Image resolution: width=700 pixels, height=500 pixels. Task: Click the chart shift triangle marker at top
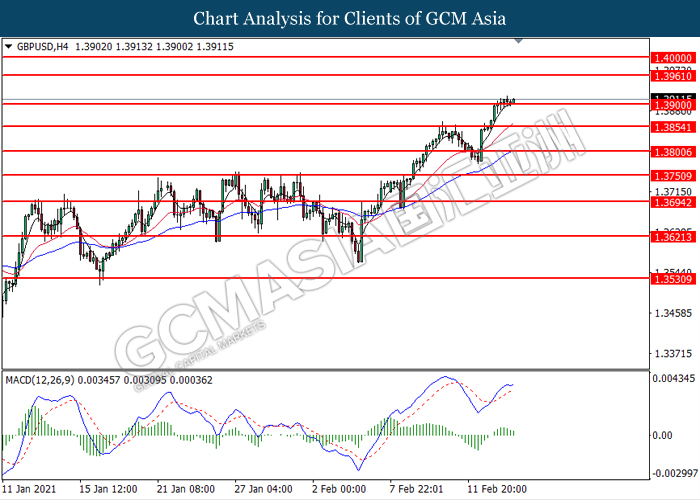[518, 41]
